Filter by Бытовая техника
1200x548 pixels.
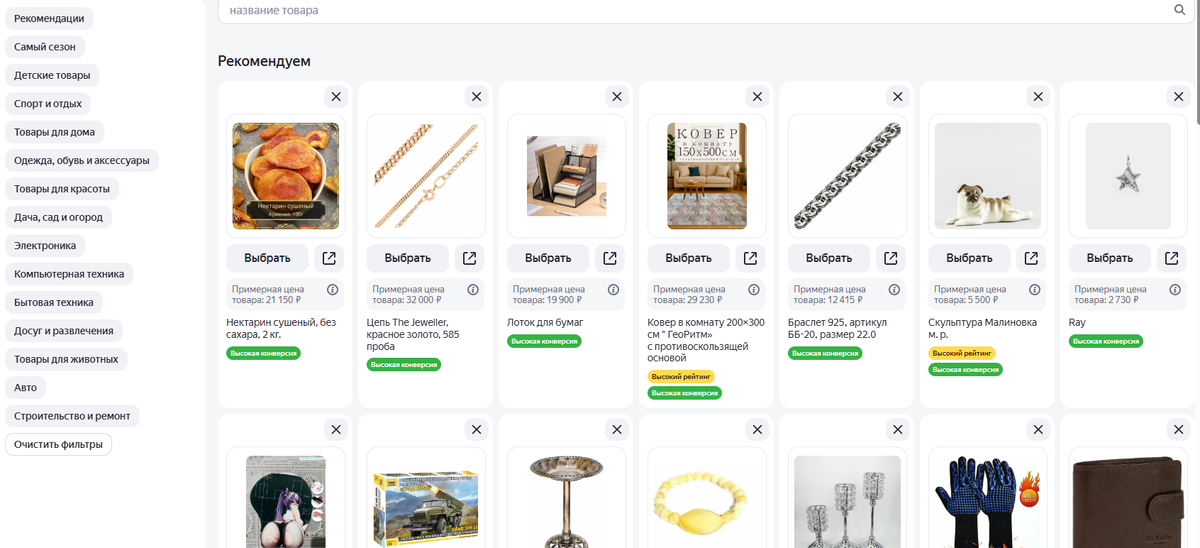(x=54, y=302)
